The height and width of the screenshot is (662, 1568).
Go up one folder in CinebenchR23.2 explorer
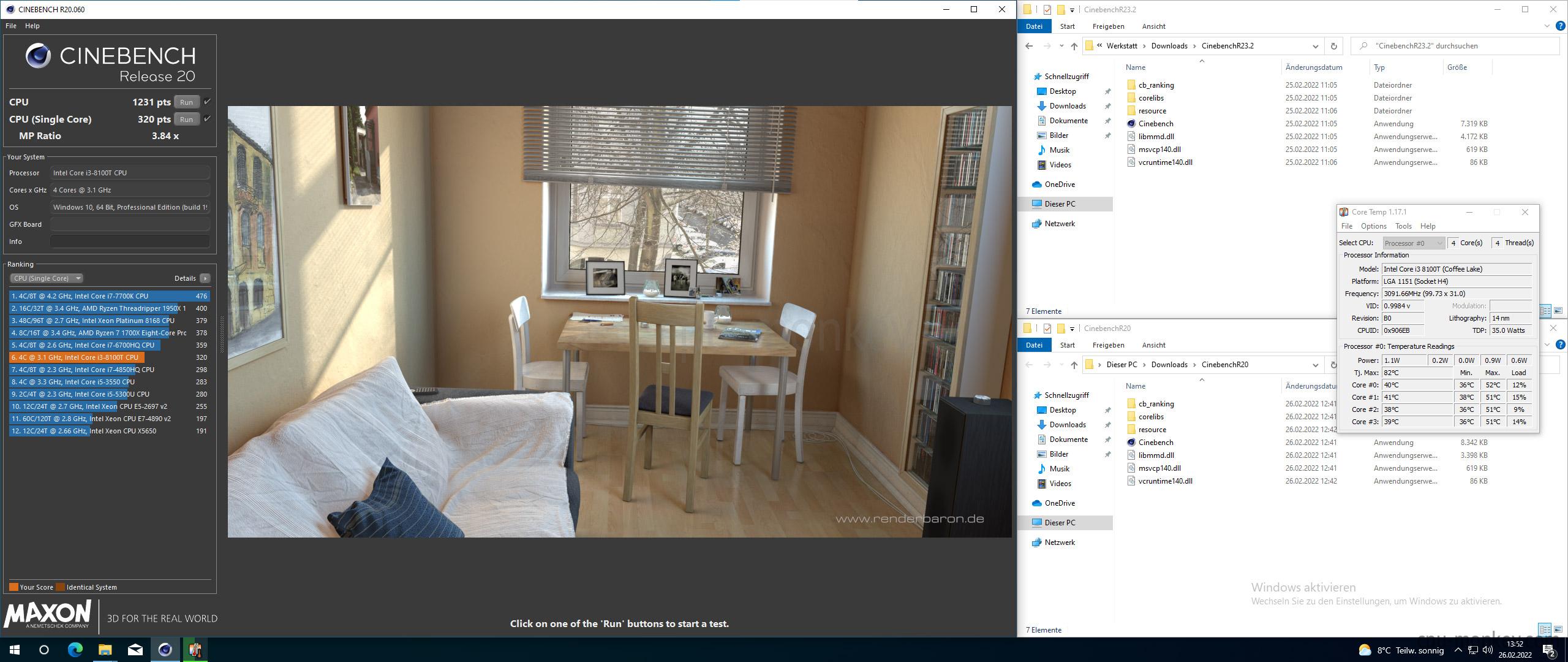(x=1074, y=46)
